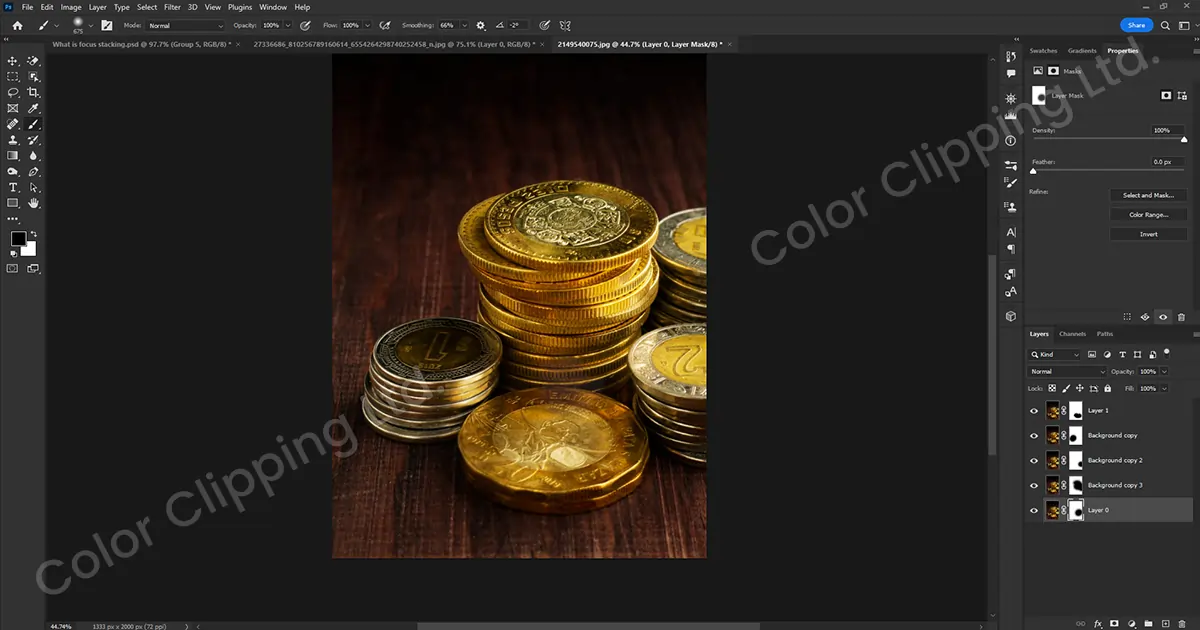Activate the Eyedropper tool
Screen dimensions: 1200x630
point(34,108)
